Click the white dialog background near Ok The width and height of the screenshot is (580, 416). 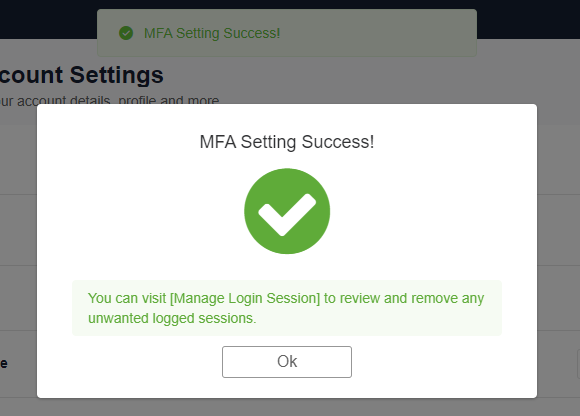pos(425,364)
